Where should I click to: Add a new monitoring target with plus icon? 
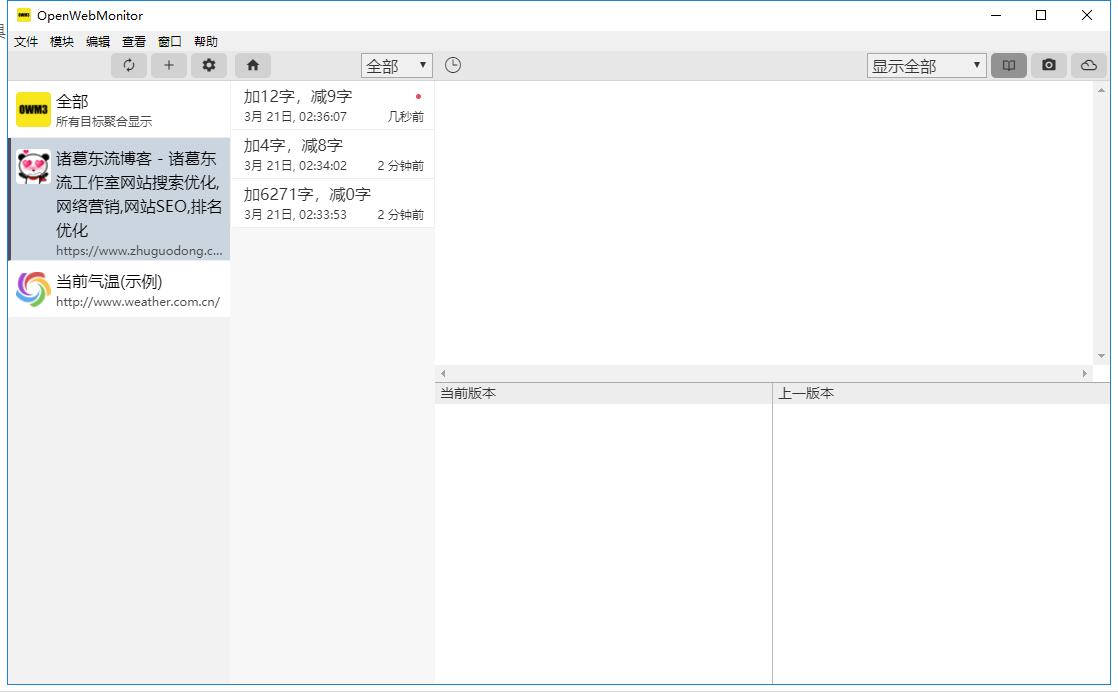click(169, 65)
